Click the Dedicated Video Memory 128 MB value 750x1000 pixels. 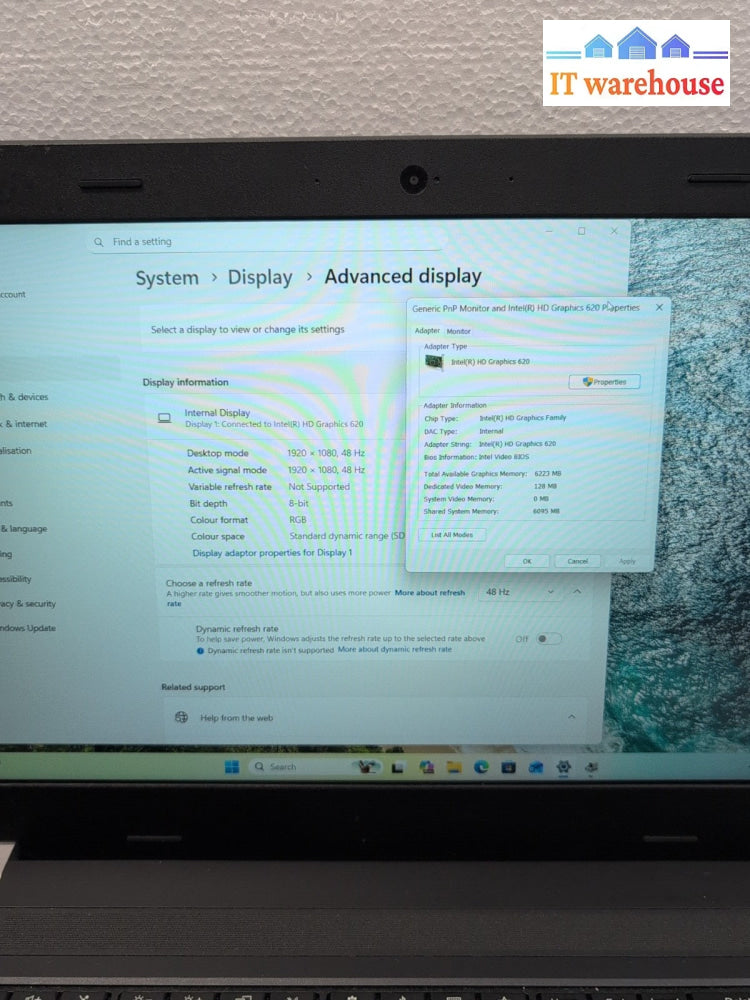[x=545, y=486]
